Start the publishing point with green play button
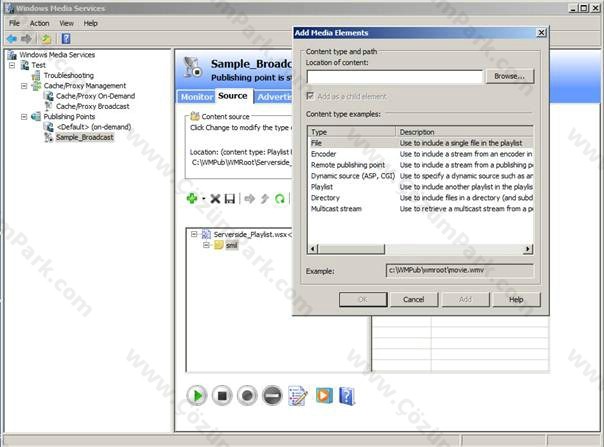This screenshot has height=447, width=604. [x=197, y=396]
